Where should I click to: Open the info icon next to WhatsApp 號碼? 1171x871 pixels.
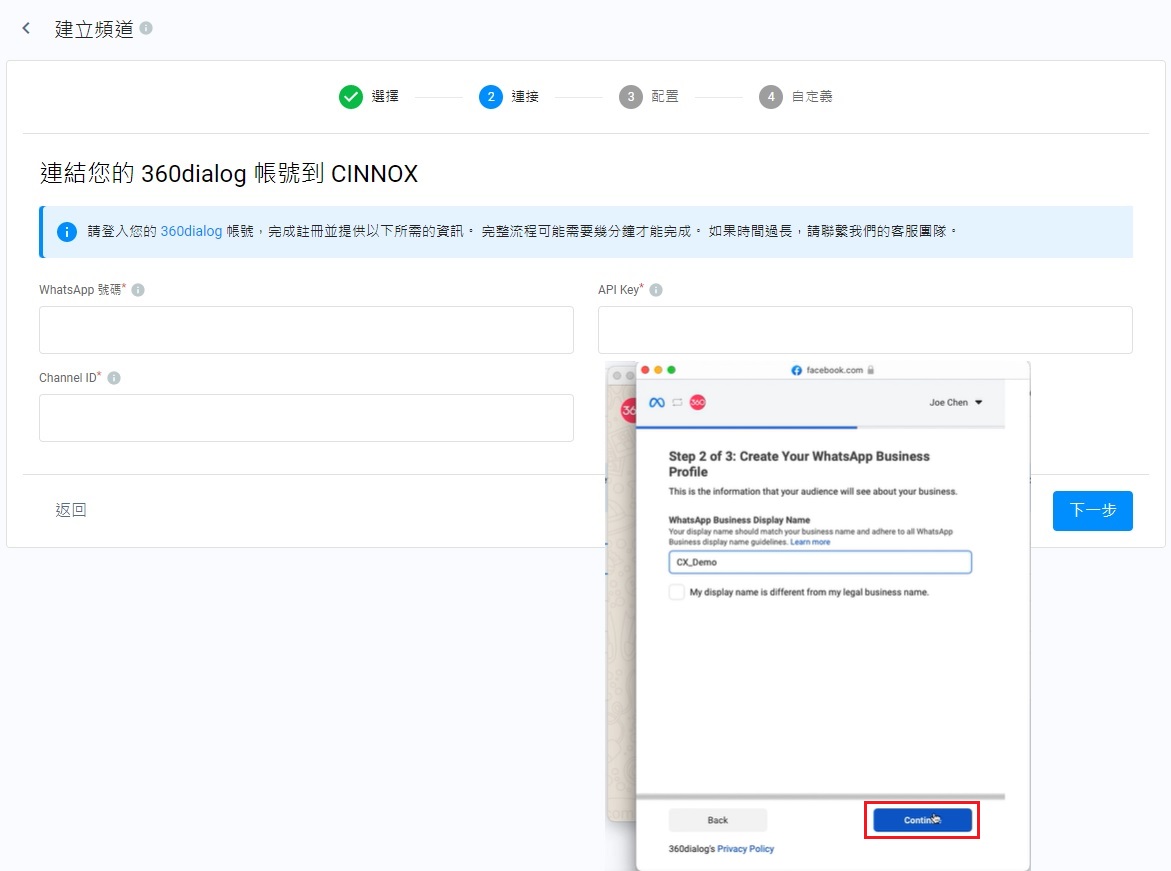point(138,290)
